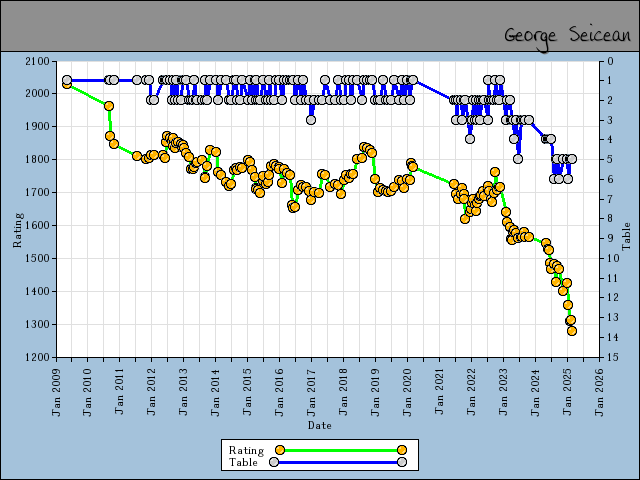640x480 pixels.
Task: Click table axis value 0
Action: point(610,62)
